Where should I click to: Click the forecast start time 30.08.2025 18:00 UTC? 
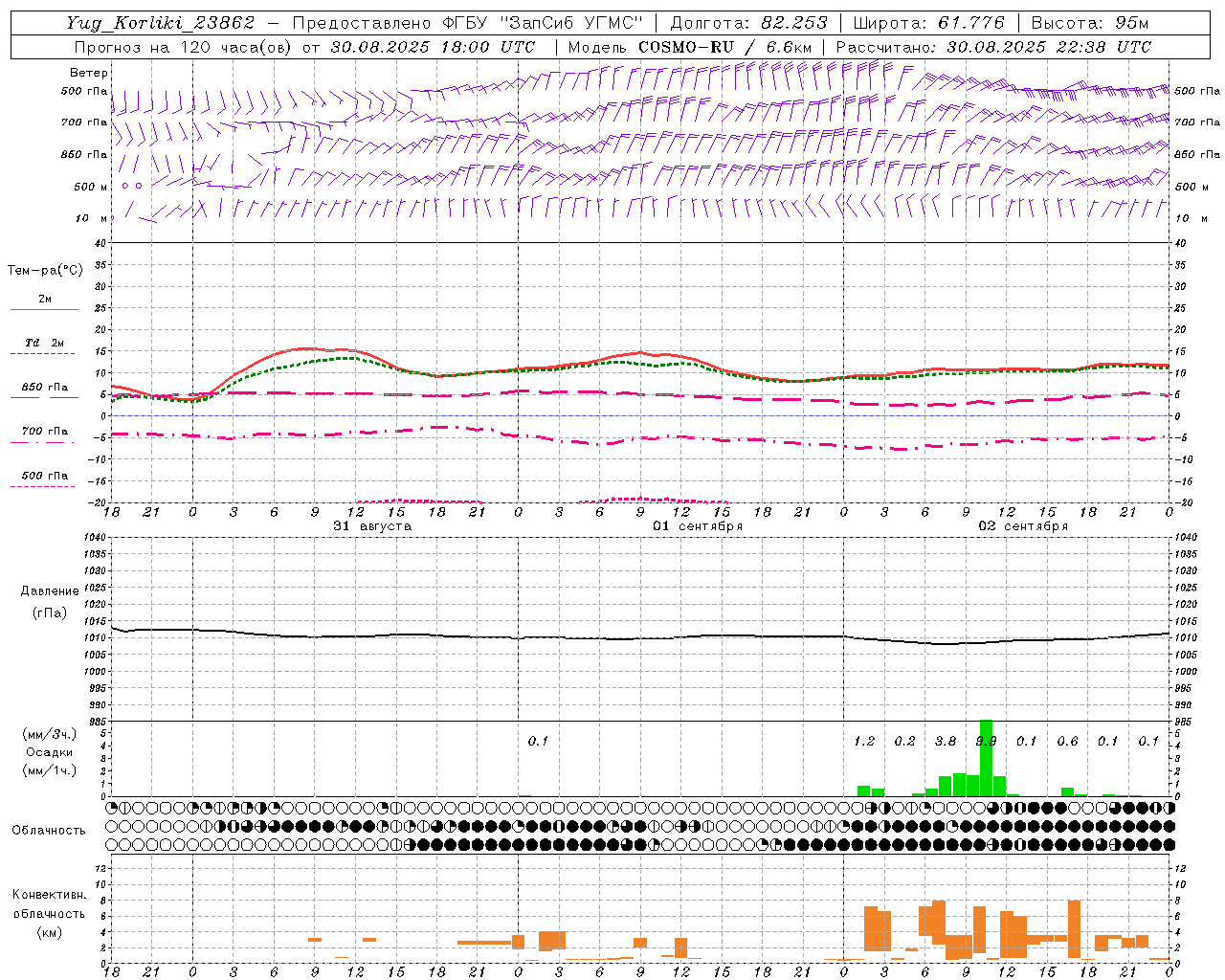[x=433, y=47]
